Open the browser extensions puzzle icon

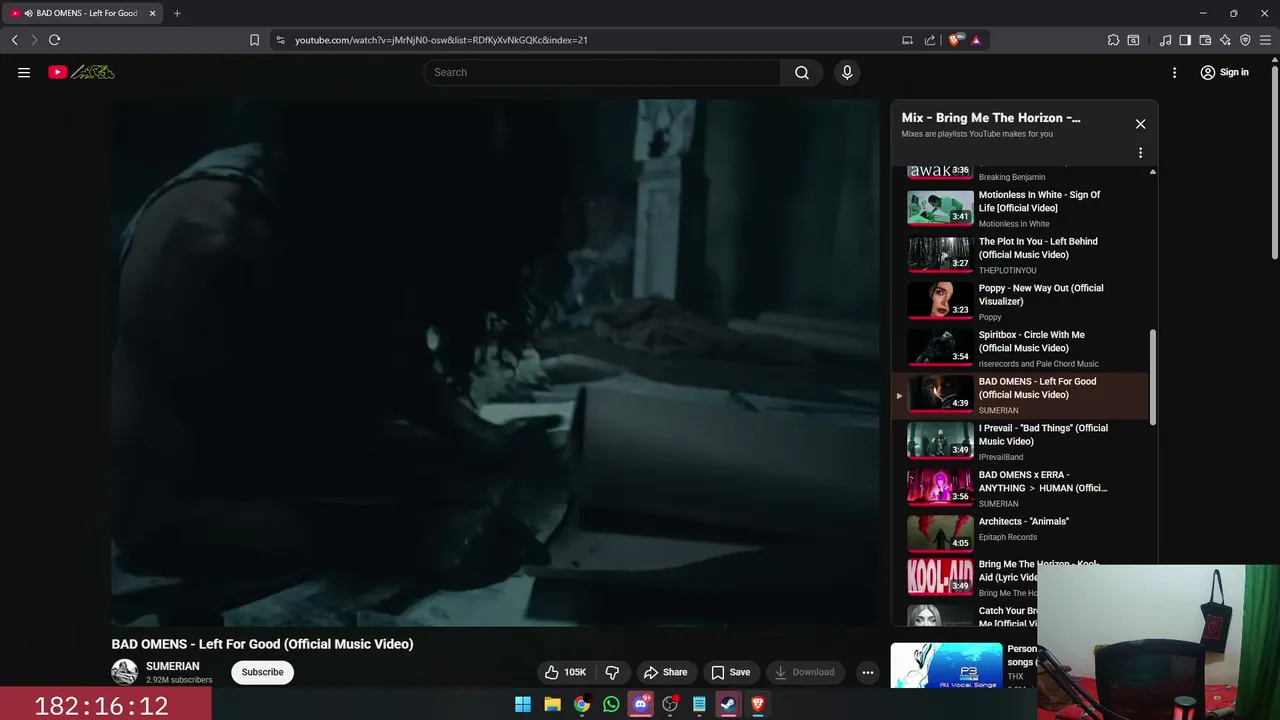point(1113,40)
